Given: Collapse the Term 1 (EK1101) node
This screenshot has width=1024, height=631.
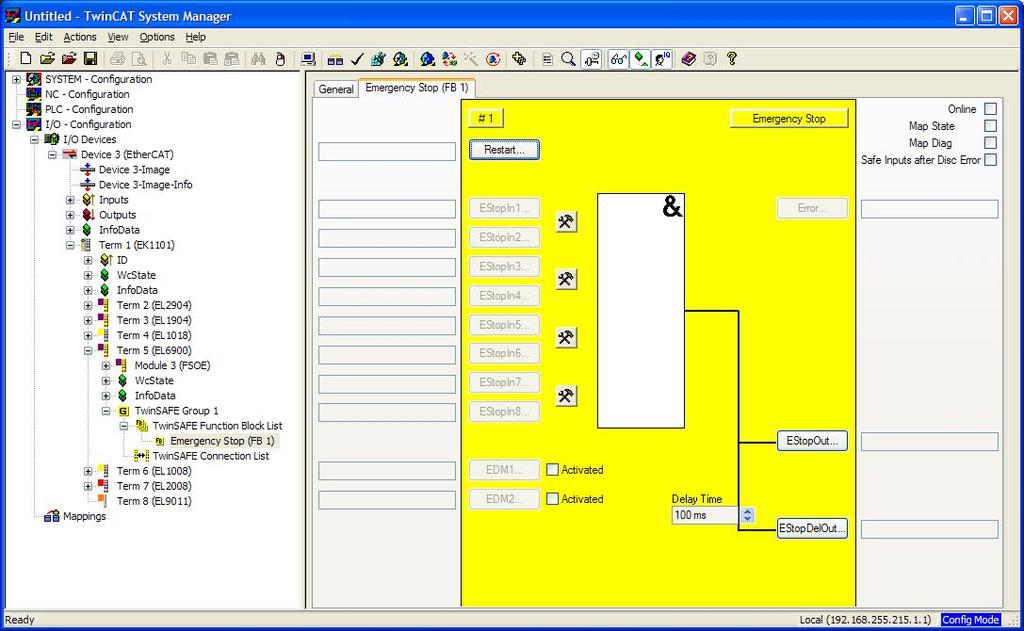Looking at the screenshot, I should 70,245.
